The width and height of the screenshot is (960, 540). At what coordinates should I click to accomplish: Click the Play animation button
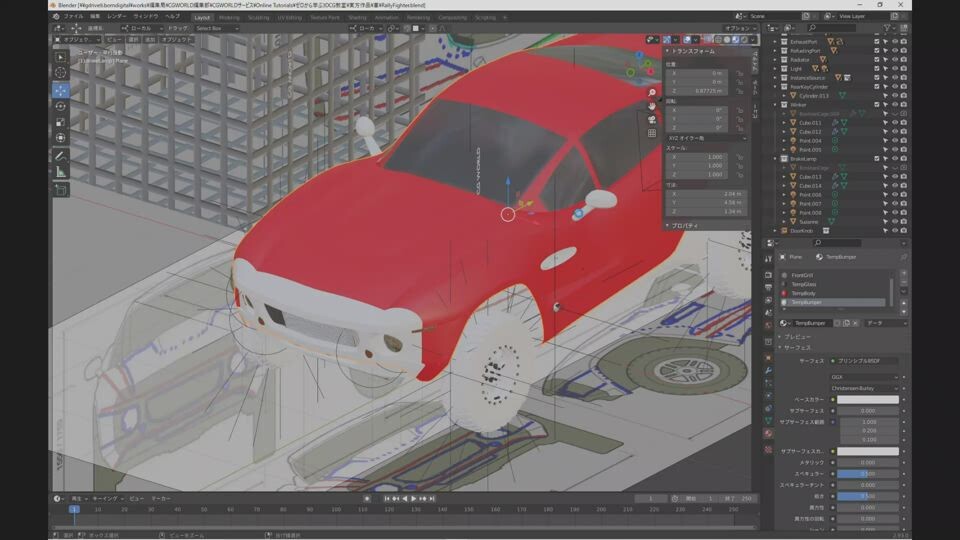pyautogui.click(x=414, y=498)
